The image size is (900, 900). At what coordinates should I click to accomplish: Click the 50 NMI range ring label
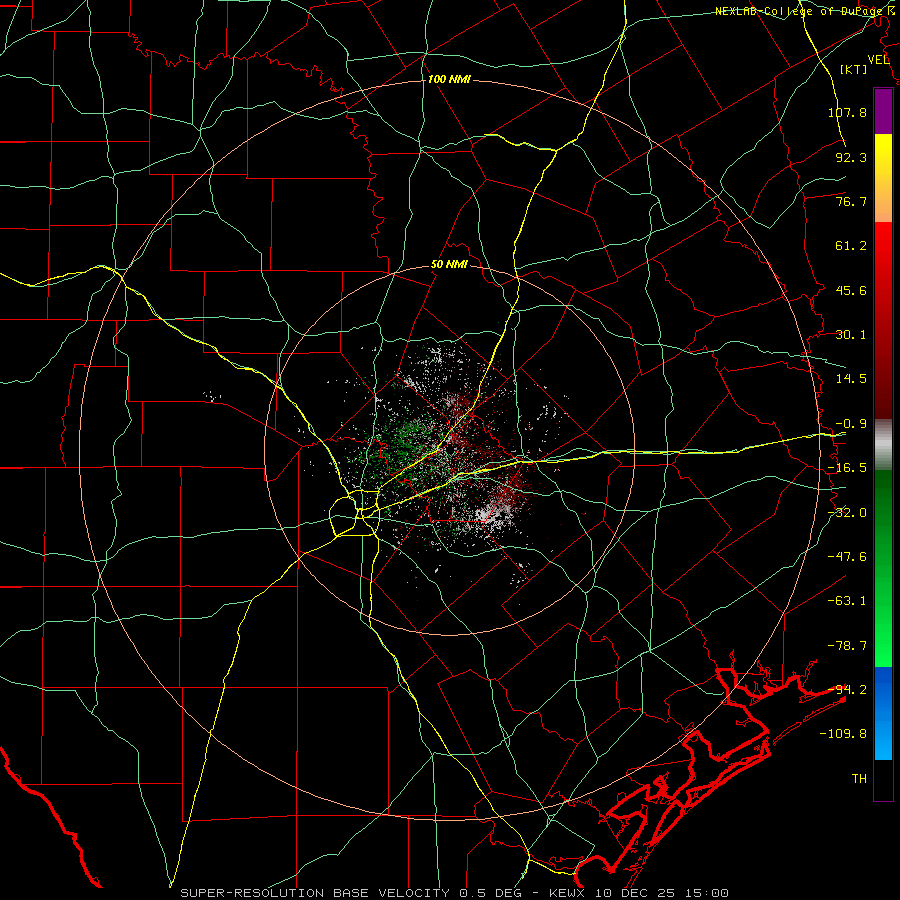click(x=449, y=265)
